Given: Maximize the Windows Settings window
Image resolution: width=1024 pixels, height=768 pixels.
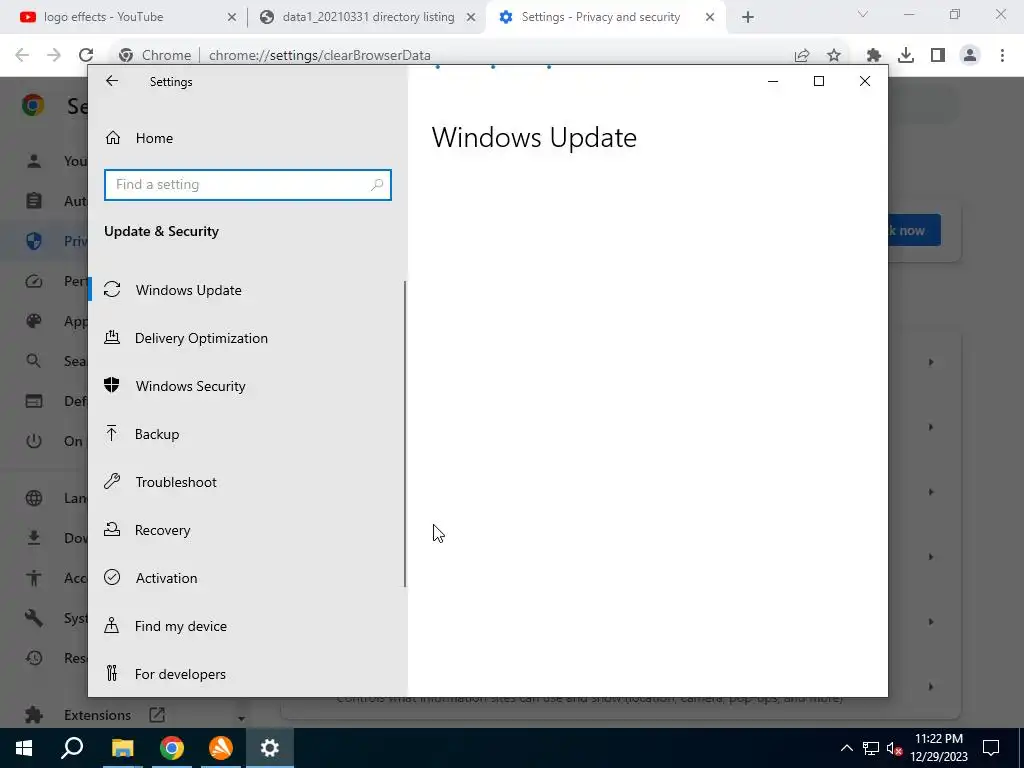Looking at the screenshot, I should (818, 81).
